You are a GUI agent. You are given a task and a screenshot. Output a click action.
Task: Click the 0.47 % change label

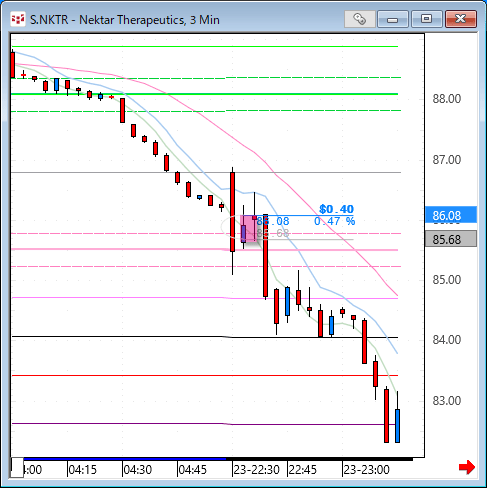335,221
